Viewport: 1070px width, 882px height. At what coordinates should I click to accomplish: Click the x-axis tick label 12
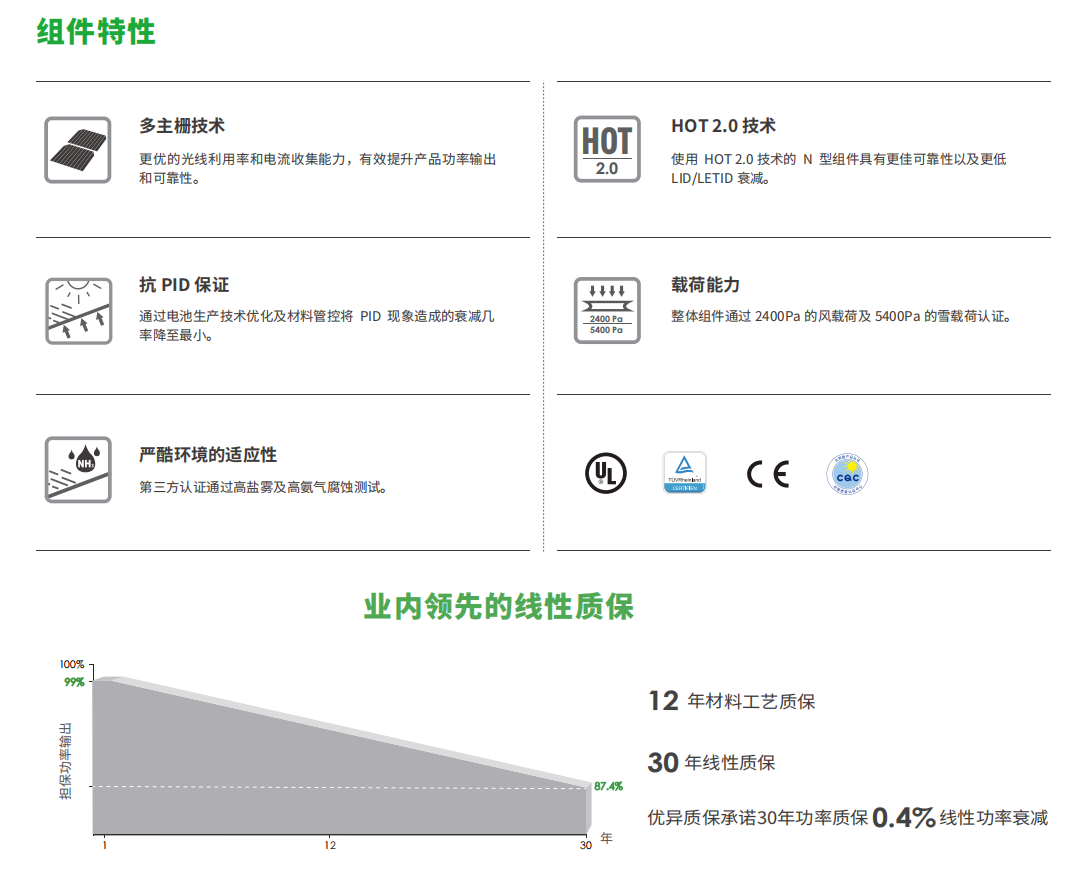[x=330, y=846]
